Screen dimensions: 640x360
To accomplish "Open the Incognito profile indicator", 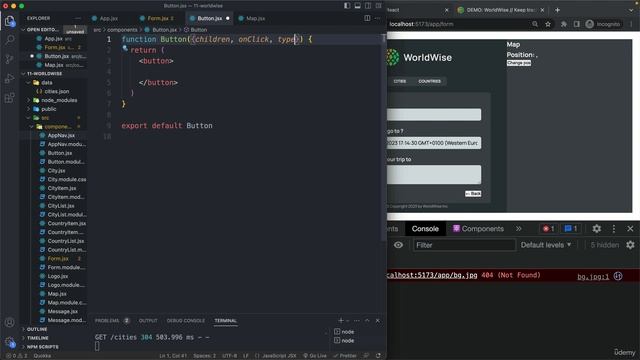I will [603, 24].
